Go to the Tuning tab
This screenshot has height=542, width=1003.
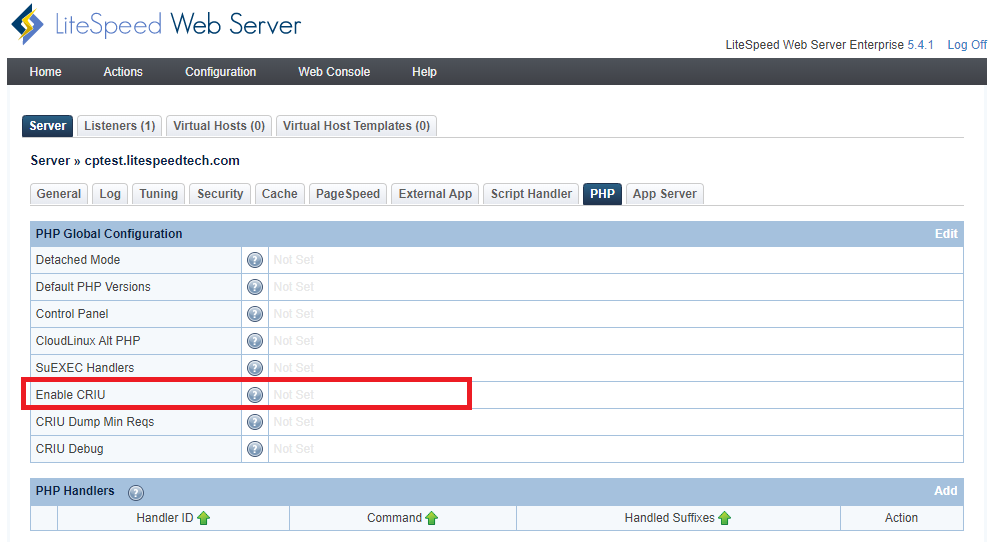pos(159,194)
